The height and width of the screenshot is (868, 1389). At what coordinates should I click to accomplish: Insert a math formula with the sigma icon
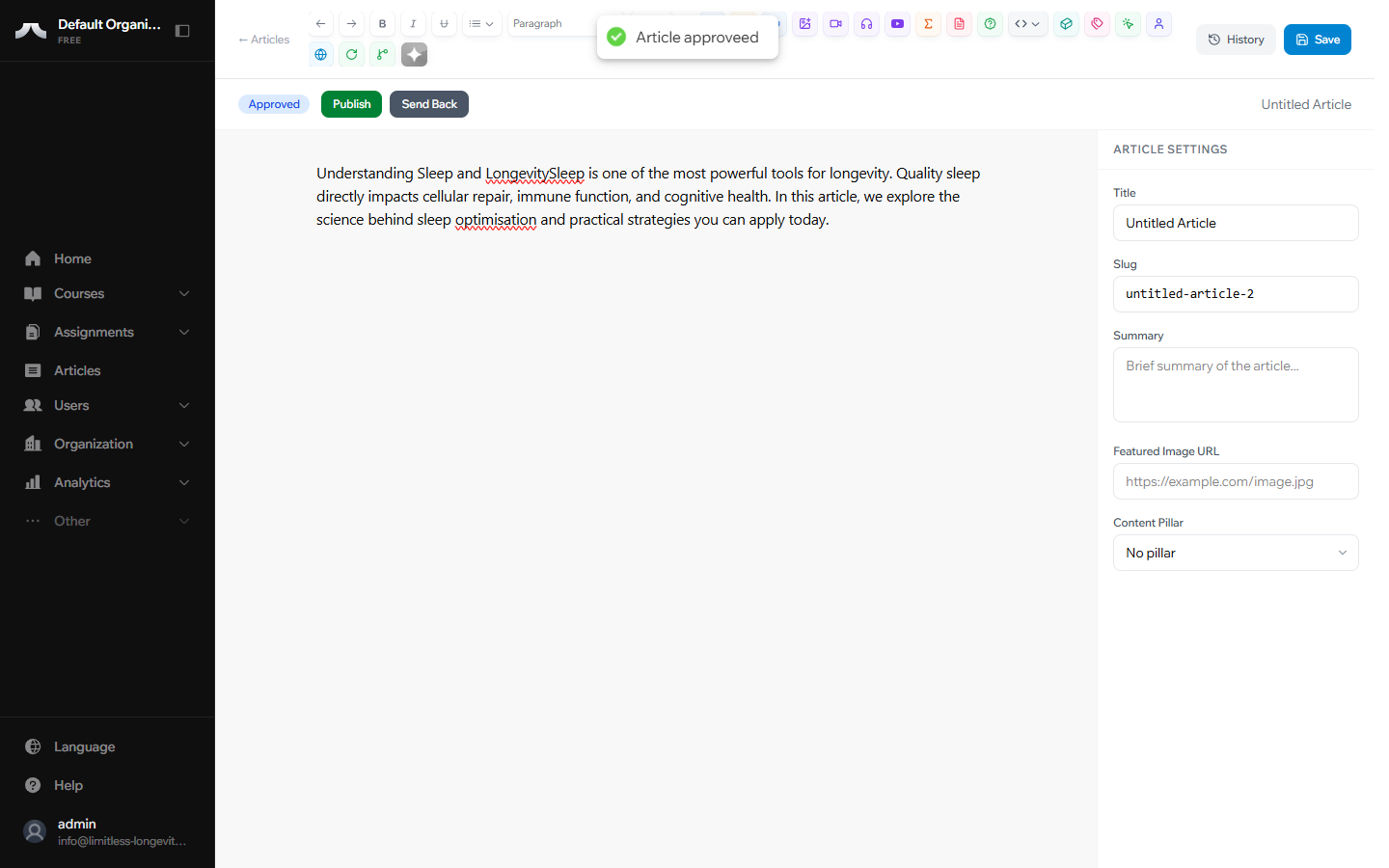click(x=929, y=24)
